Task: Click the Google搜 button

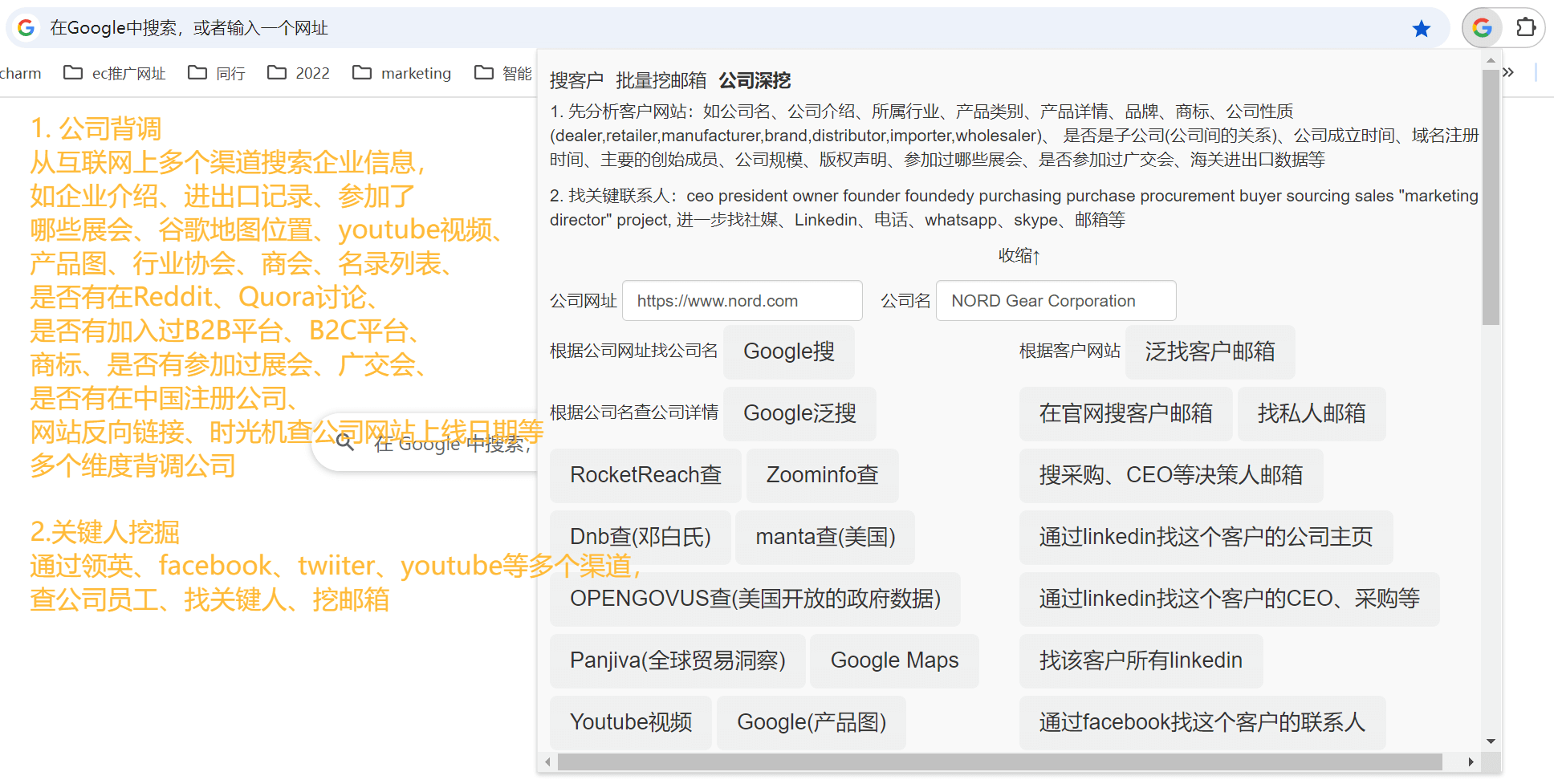Action: (789, 351)
